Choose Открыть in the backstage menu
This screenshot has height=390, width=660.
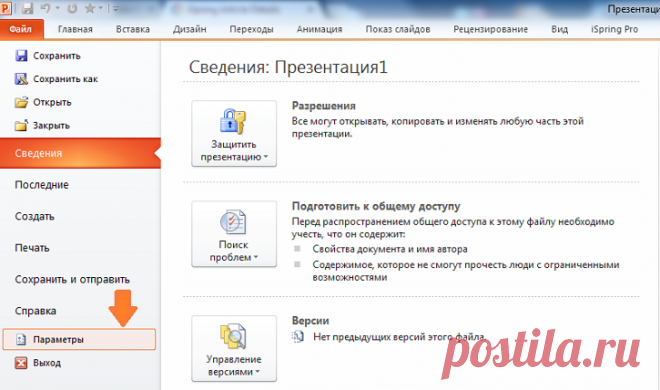52,103
